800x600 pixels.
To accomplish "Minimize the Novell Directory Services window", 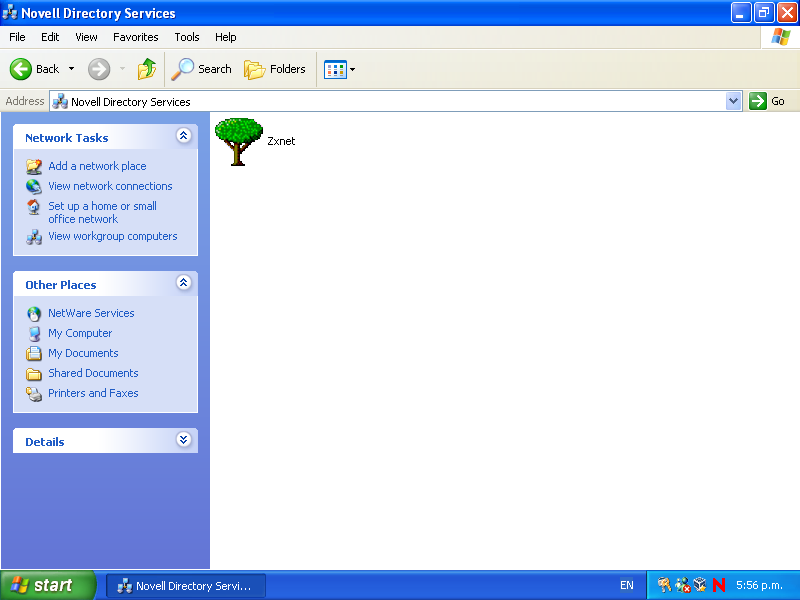I will [x=741, y=13].
